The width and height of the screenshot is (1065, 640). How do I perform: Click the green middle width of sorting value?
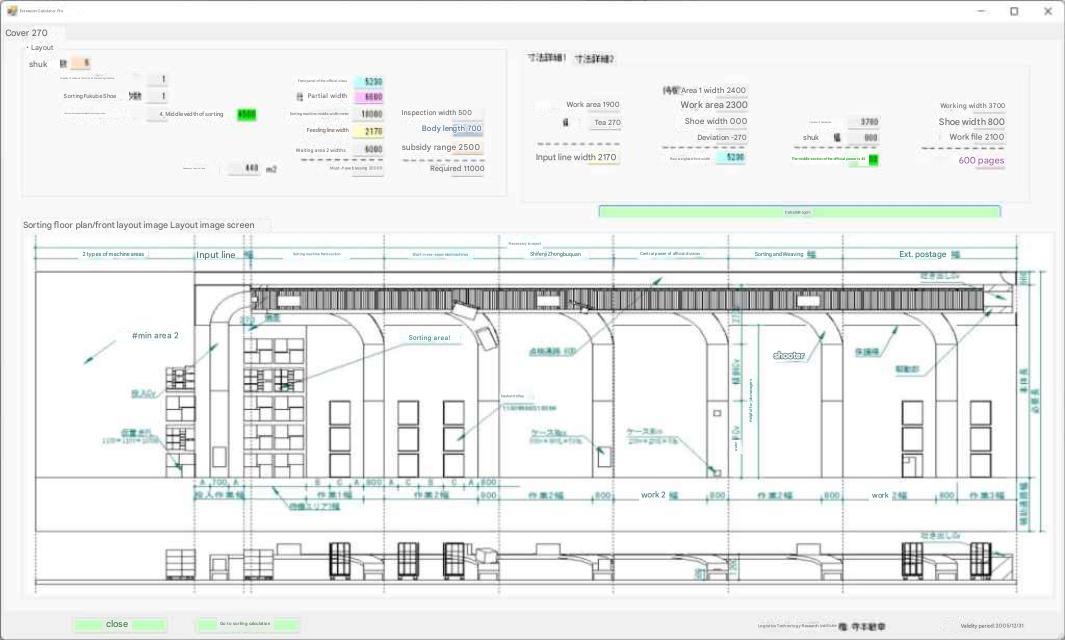[246, 115]
